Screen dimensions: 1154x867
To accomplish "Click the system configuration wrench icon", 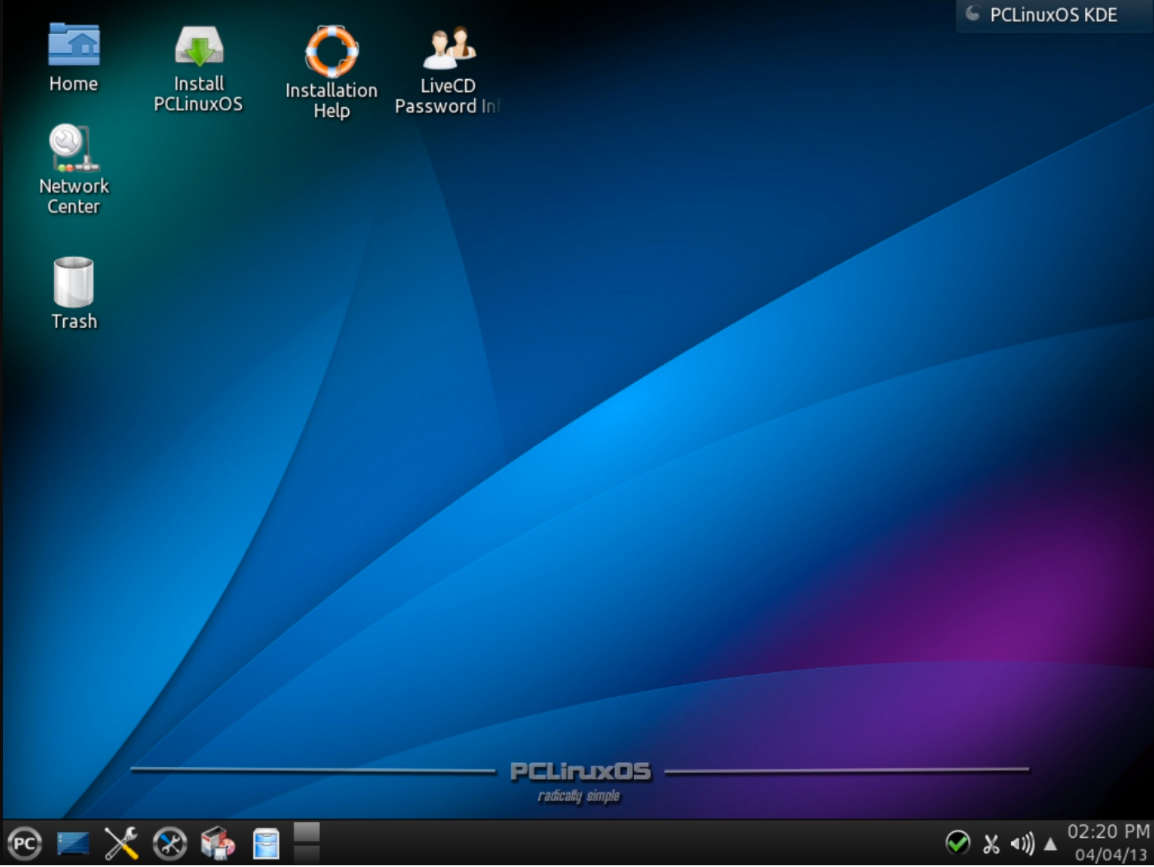I will tap(120, 843).
